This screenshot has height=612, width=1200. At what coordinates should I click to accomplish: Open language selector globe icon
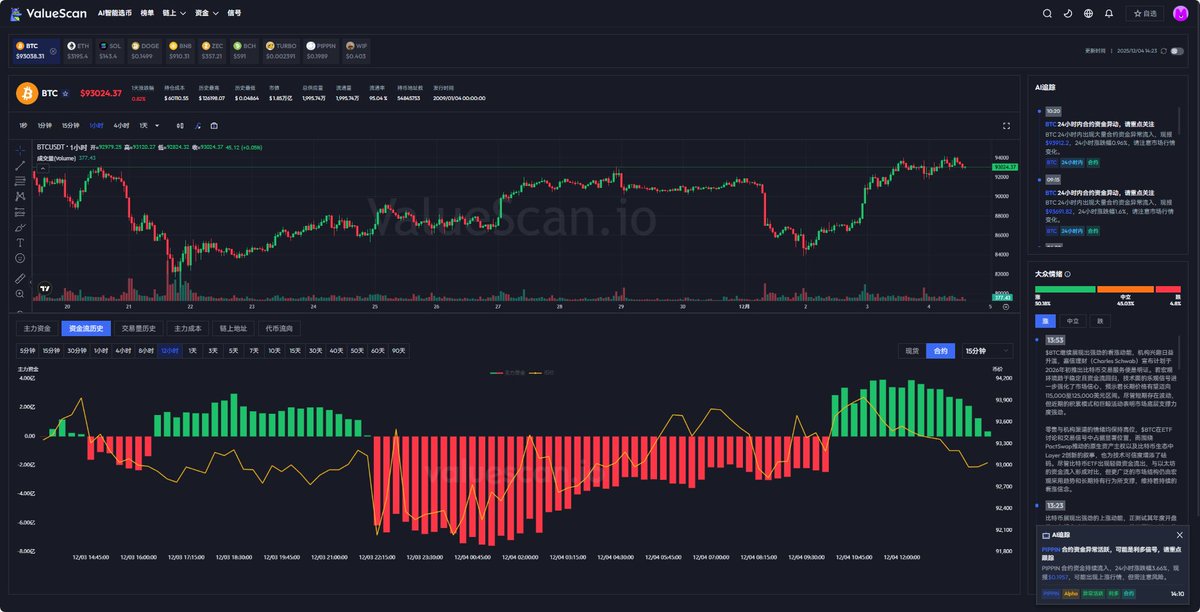(x=1088, y=13)
